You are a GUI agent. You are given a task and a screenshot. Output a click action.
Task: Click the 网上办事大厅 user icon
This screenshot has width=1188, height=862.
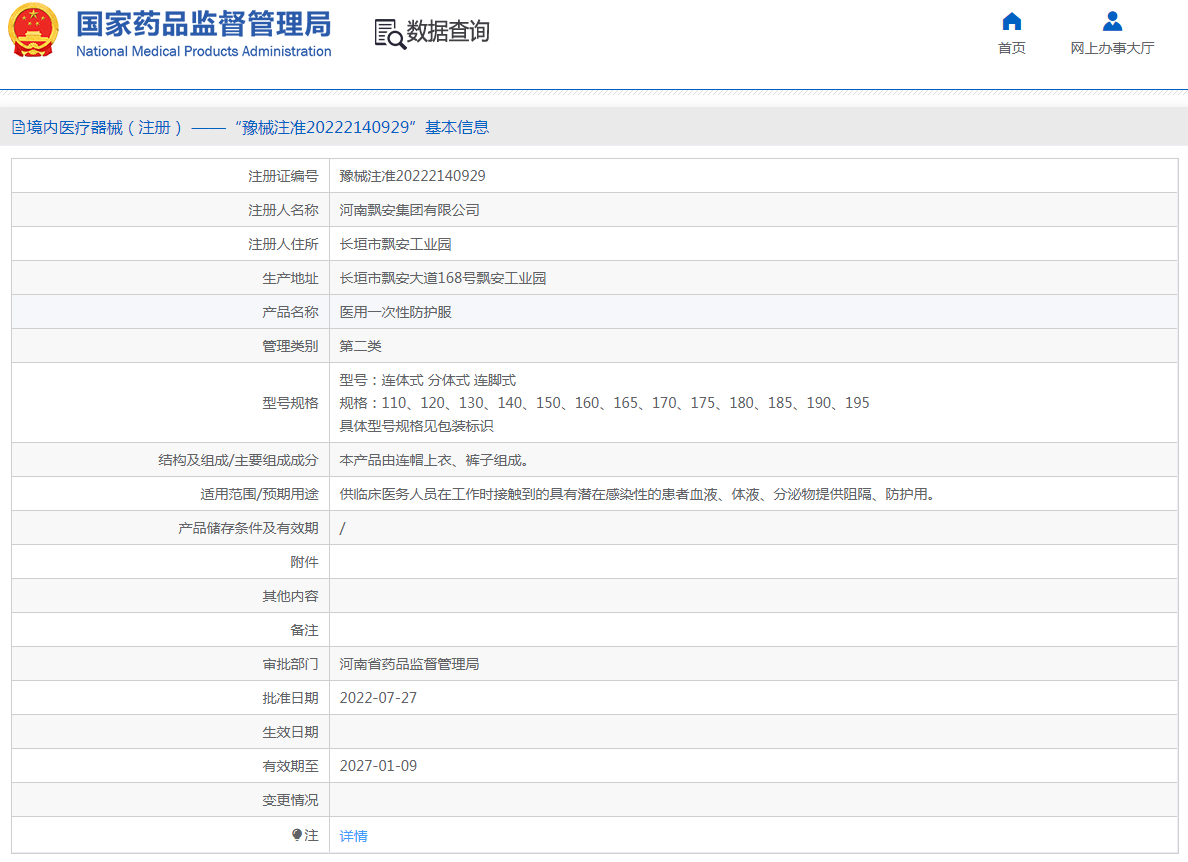coord(1112,22)
